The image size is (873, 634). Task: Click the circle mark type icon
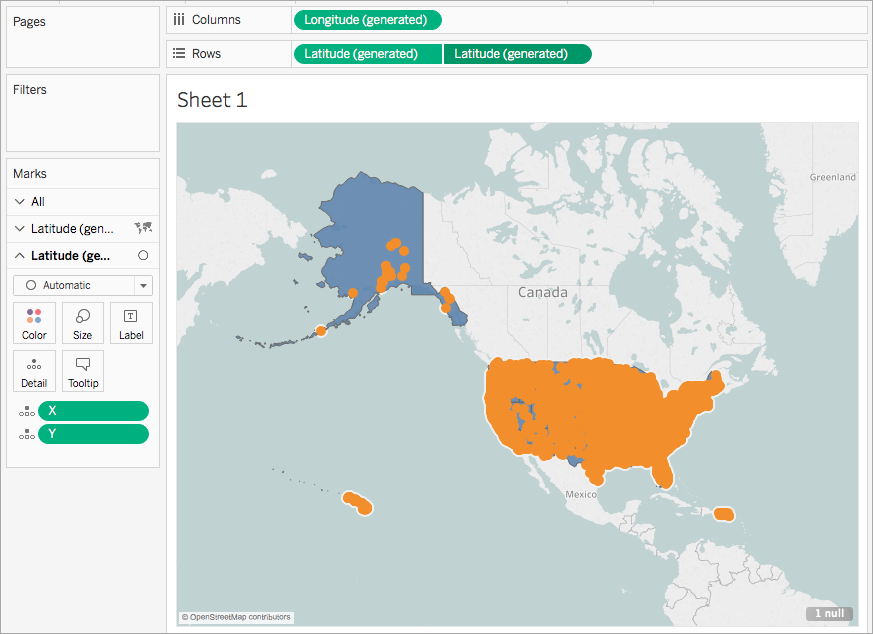(x=143, y=255)
